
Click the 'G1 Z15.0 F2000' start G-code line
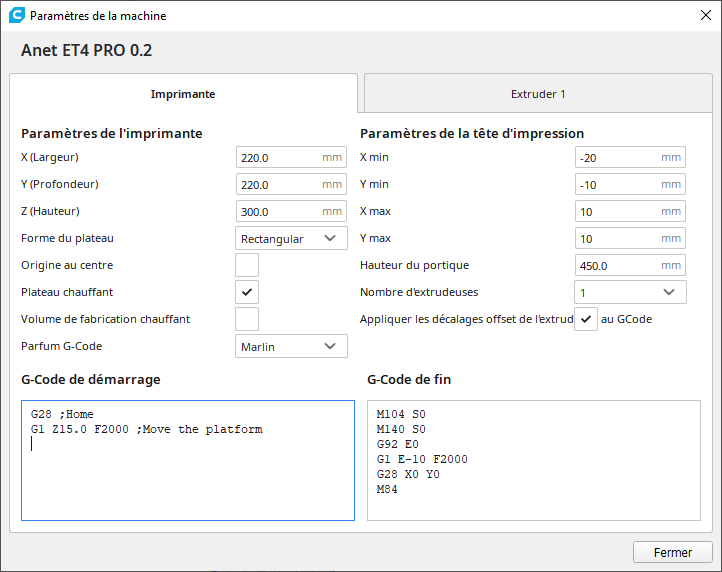point(147,429)
